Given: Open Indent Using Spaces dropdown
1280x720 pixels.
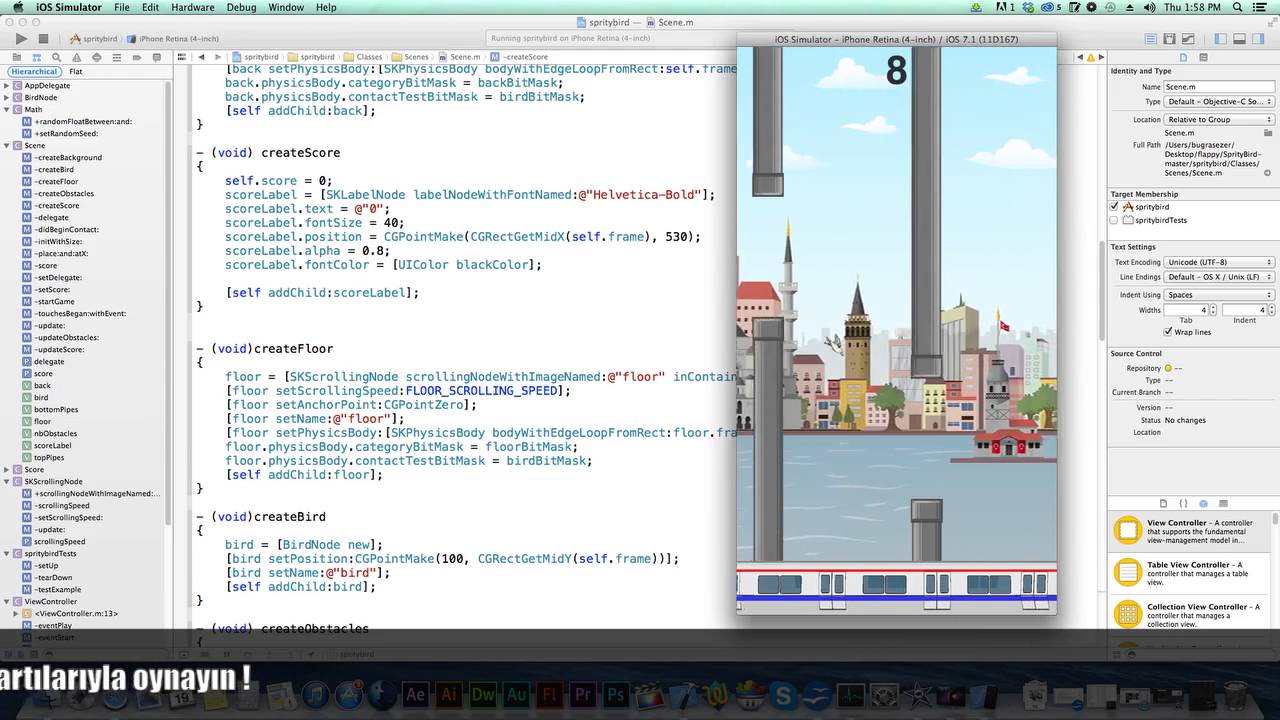Looking at the screenshot, I should click(x=1219, y=295).
